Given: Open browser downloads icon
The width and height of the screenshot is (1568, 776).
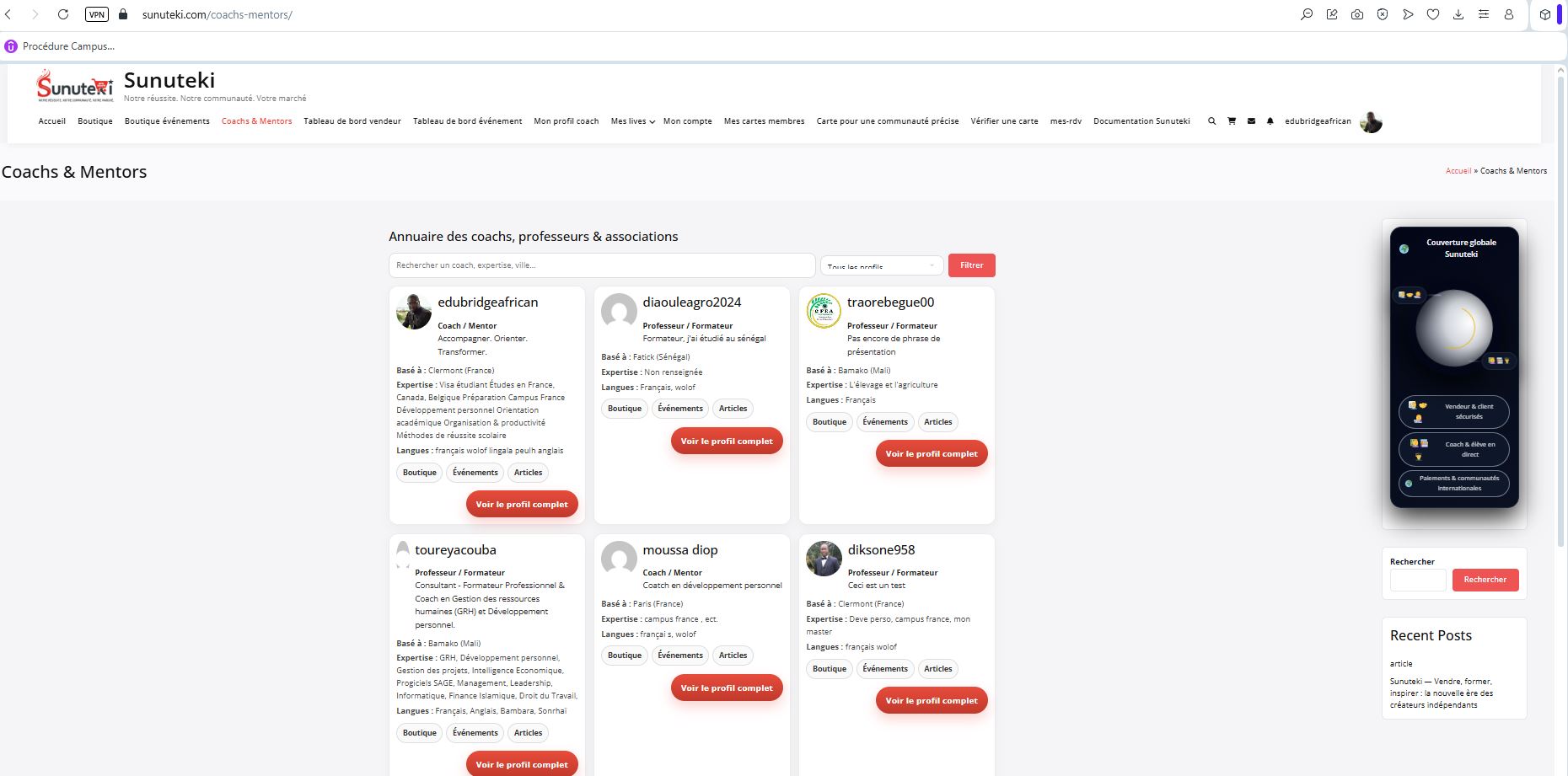Looking at the screenshot, I should tap(1458, 14).
